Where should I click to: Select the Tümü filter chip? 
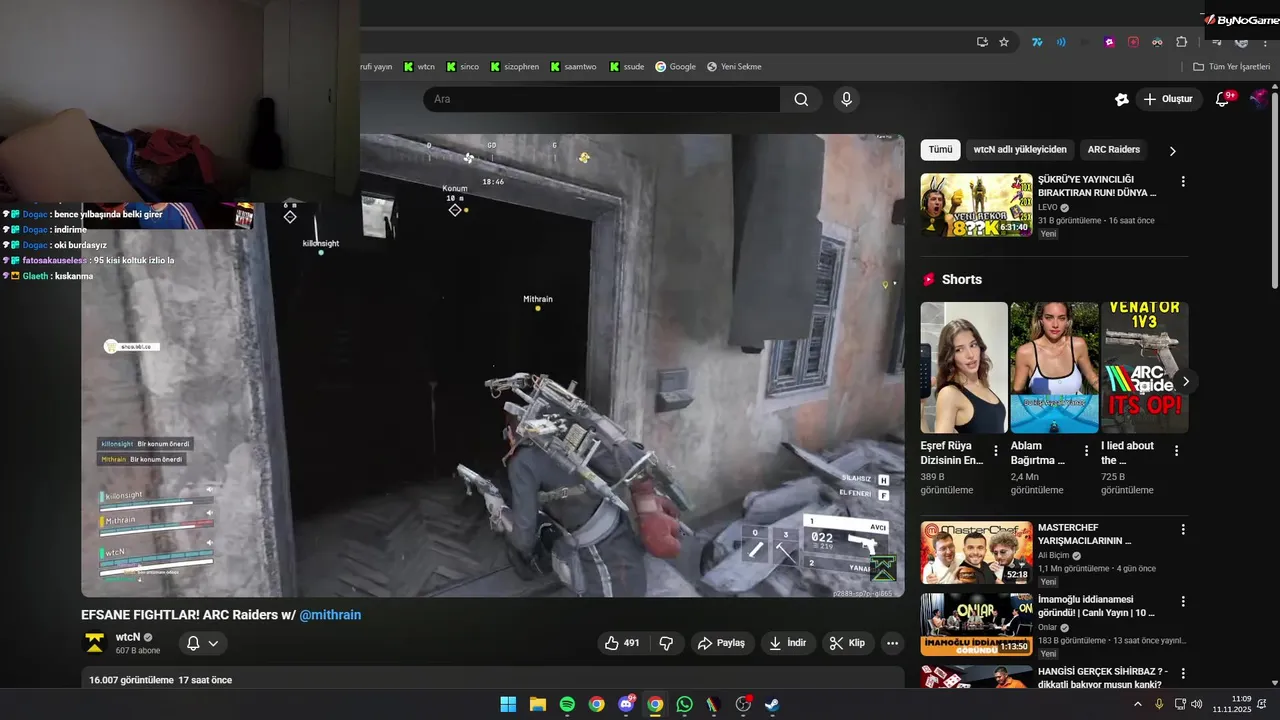click(x=940, y=150)
